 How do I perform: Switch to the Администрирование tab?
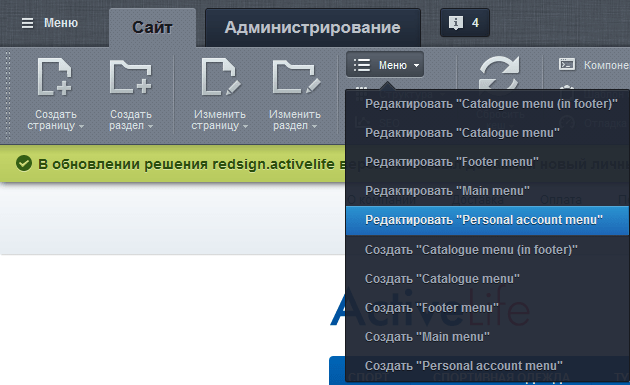click(x=313, y=27)
